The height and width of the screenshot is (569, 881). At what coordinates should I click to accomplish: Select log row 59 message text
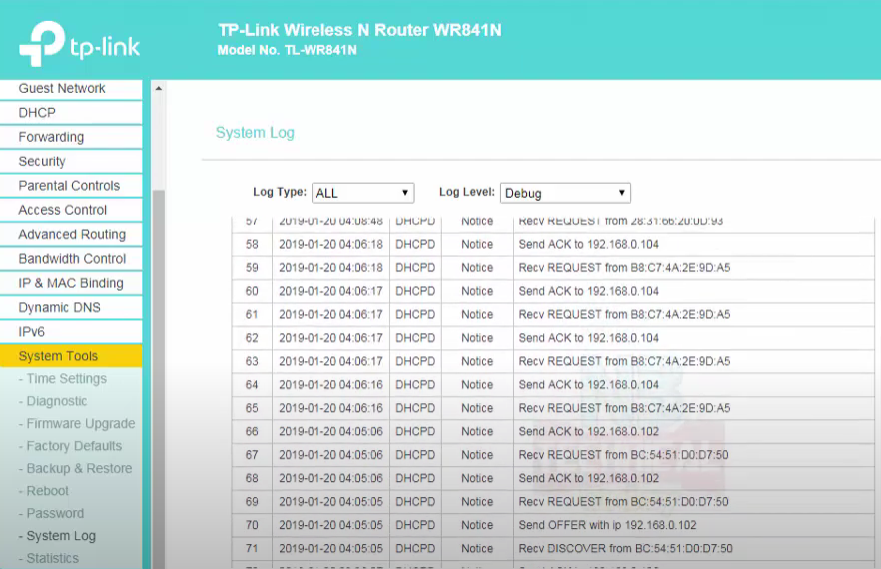(624, 268)
